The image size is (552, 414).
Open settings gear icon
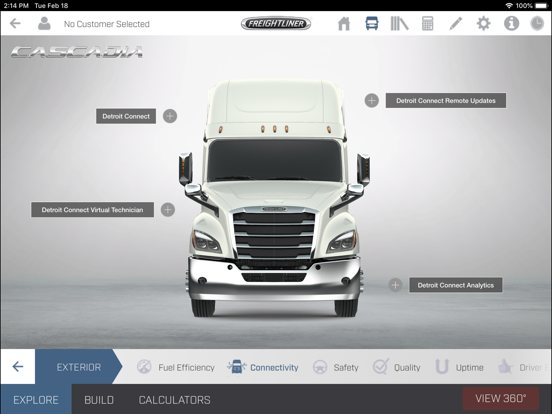pyautogui.click(x=483, y=24)
